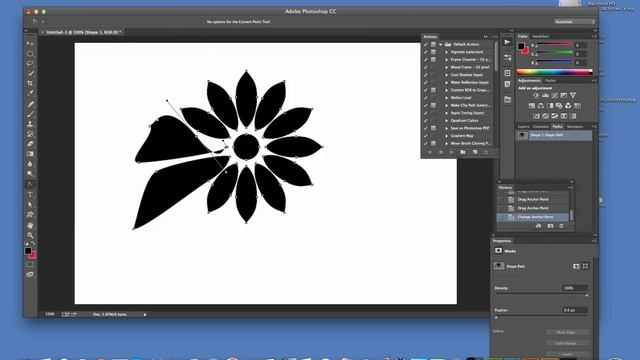Select the Crop tool
640x360 pixels.
tap(30, 83)
